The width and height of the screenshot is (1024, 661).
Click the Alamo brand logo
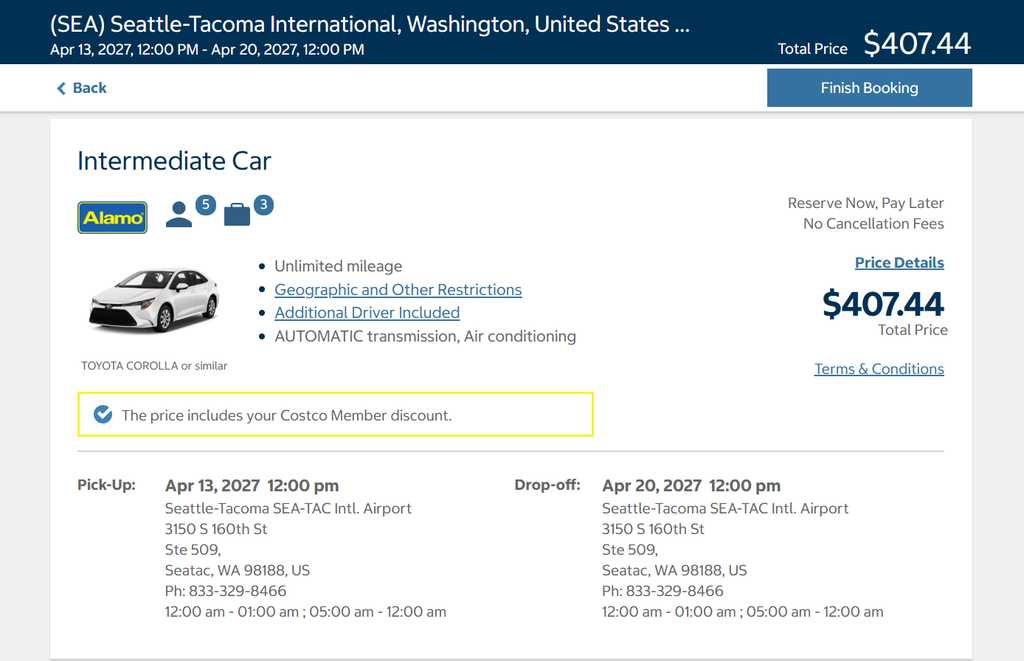click(112, 218)
